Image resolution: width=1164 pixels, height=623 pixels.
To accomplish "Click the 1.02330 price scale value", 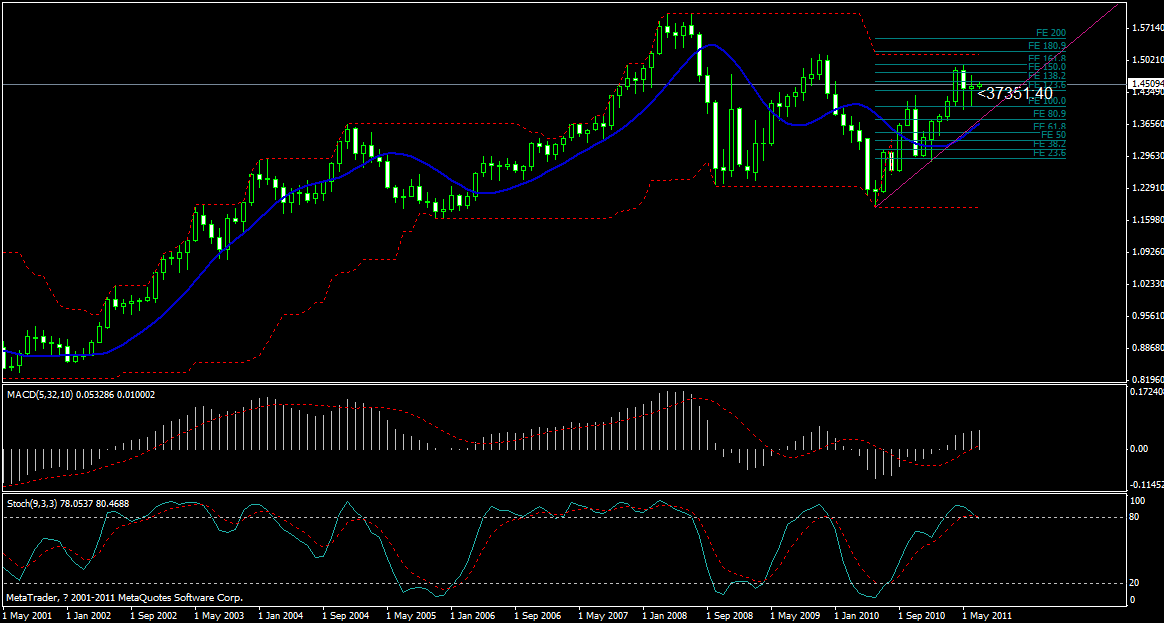I will [1147, 284].
